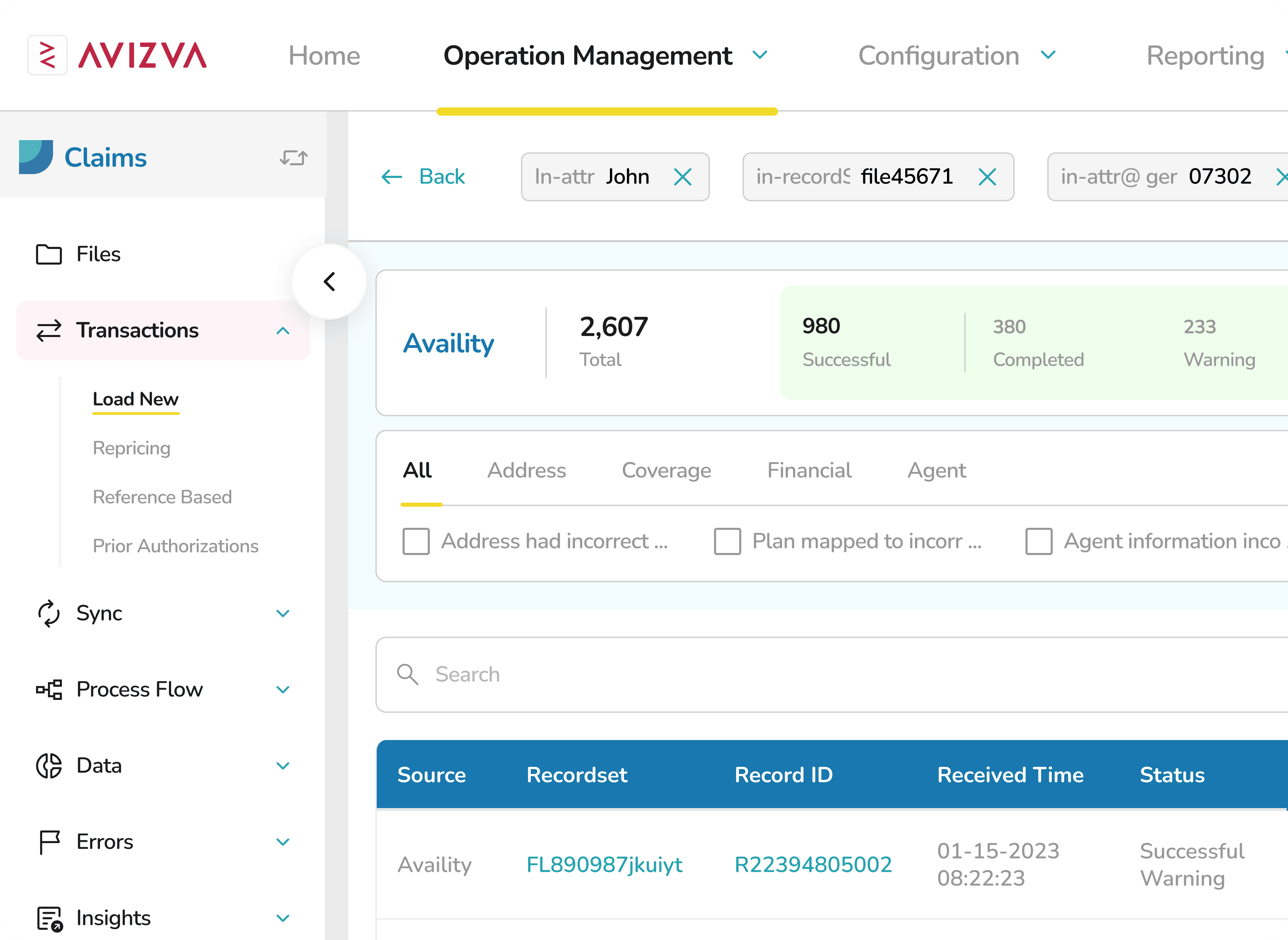Click the Insights report icon
This screenshot has width=1288, height=940.
49,918
